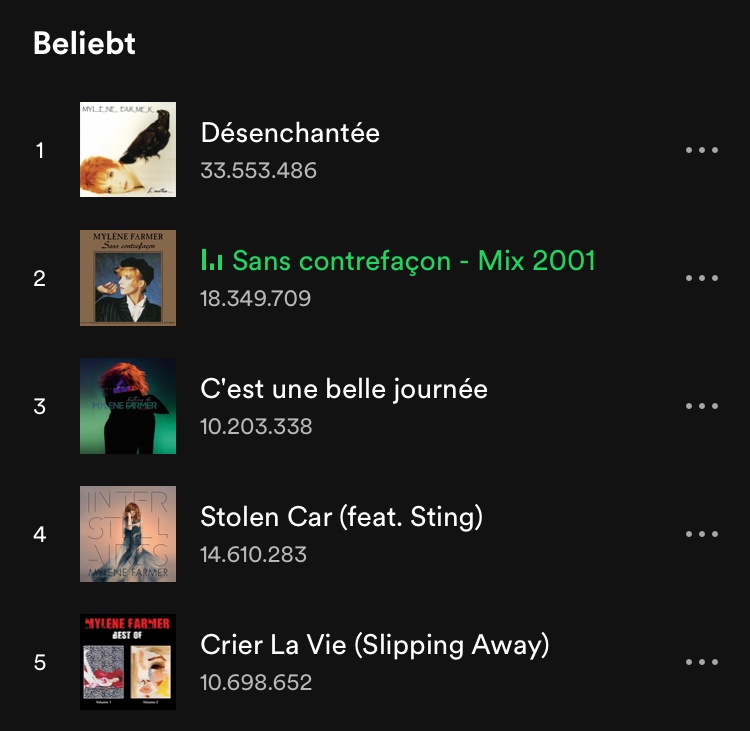Viewport: 750px width, 731px height.
Task: Click the Best Of album cover thumbnail
Action: pyautogui.click(x=128, y=662)
